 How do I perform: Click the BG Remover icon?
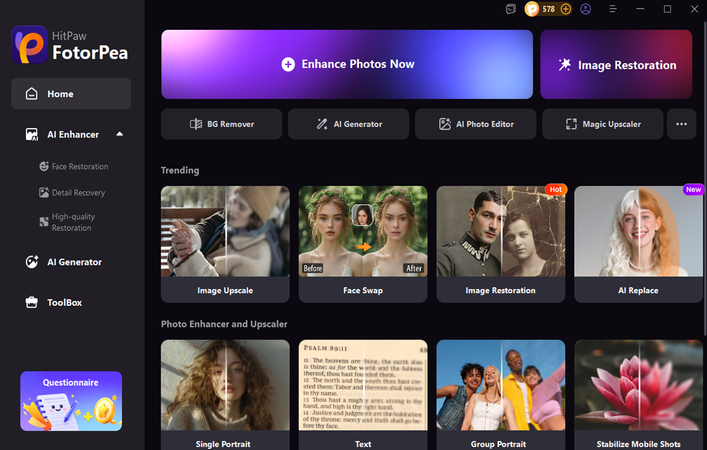click(x=196, y=124)
